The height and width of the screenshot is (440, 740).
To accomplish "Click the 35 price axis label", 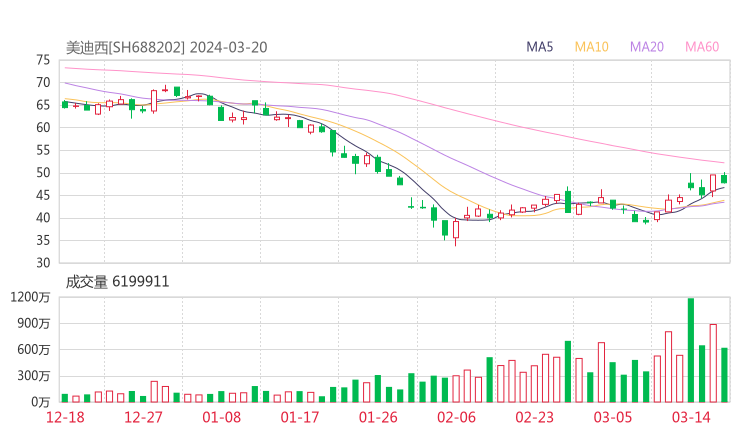I will click(43, 240).
